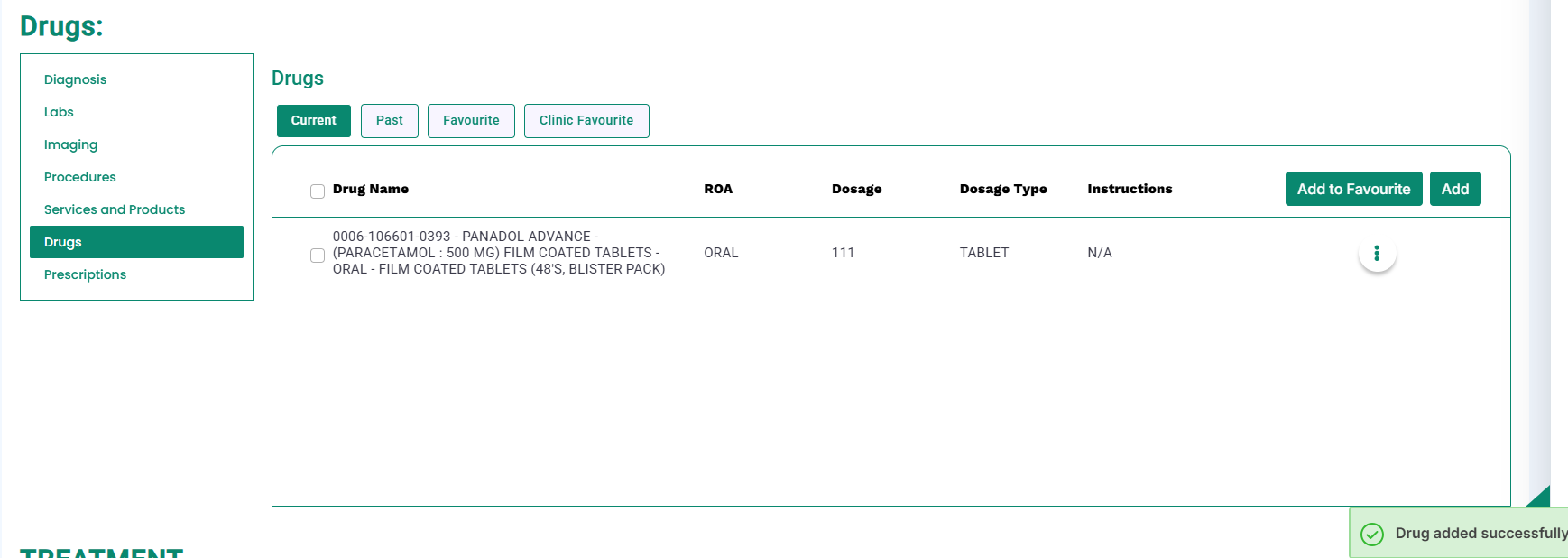
Task: Select the Clinic Favourite tab
Action: 586,121
